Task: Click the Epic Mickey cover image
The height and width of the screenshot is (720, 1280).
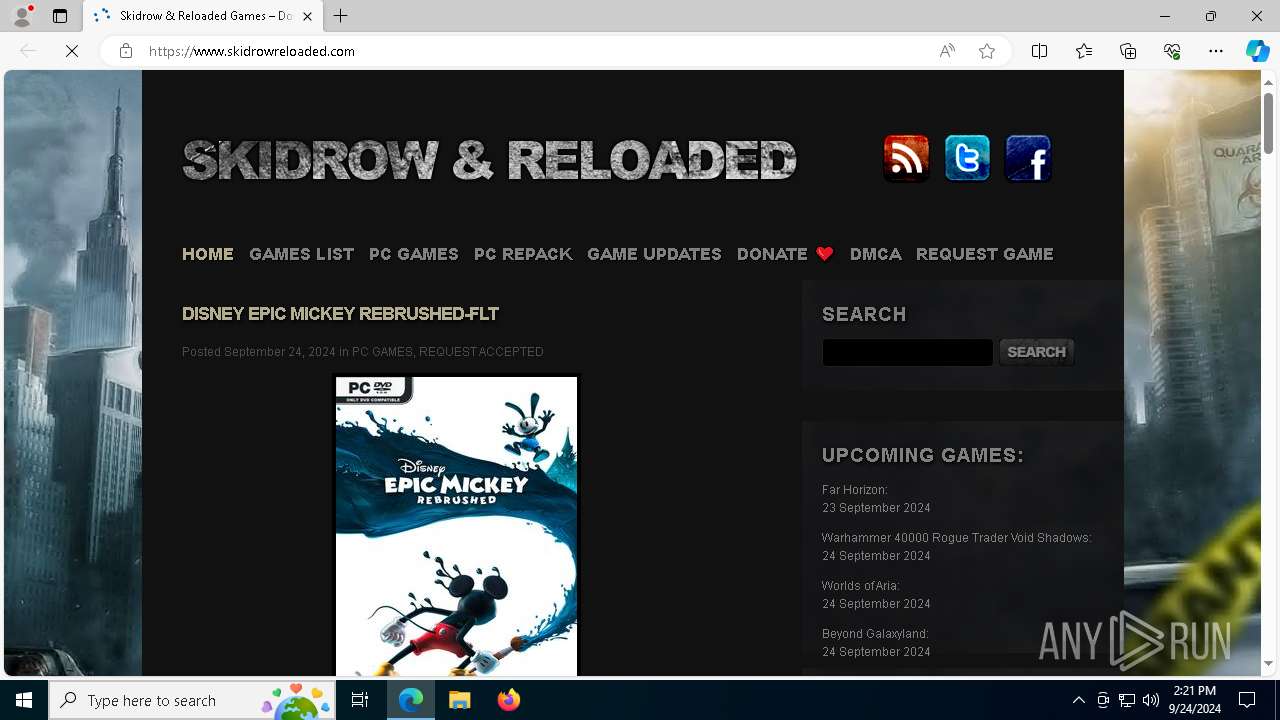Action: tap(456, 526)
